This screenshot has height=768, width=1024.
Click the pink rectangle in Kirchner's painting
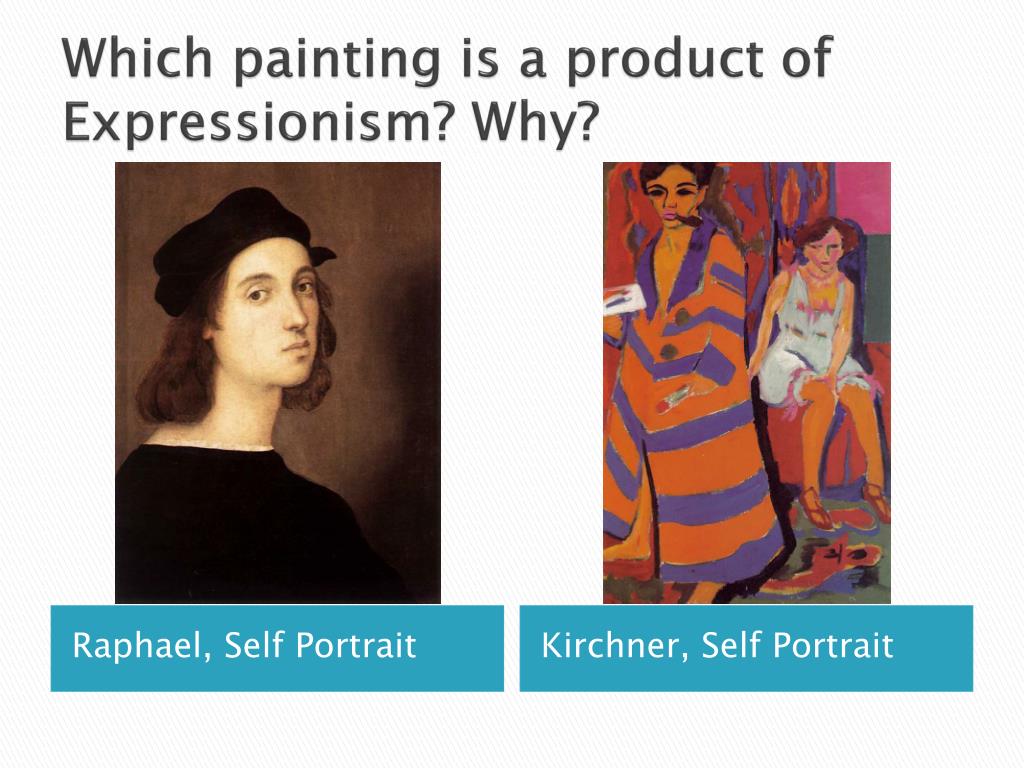tap(863, 197)
